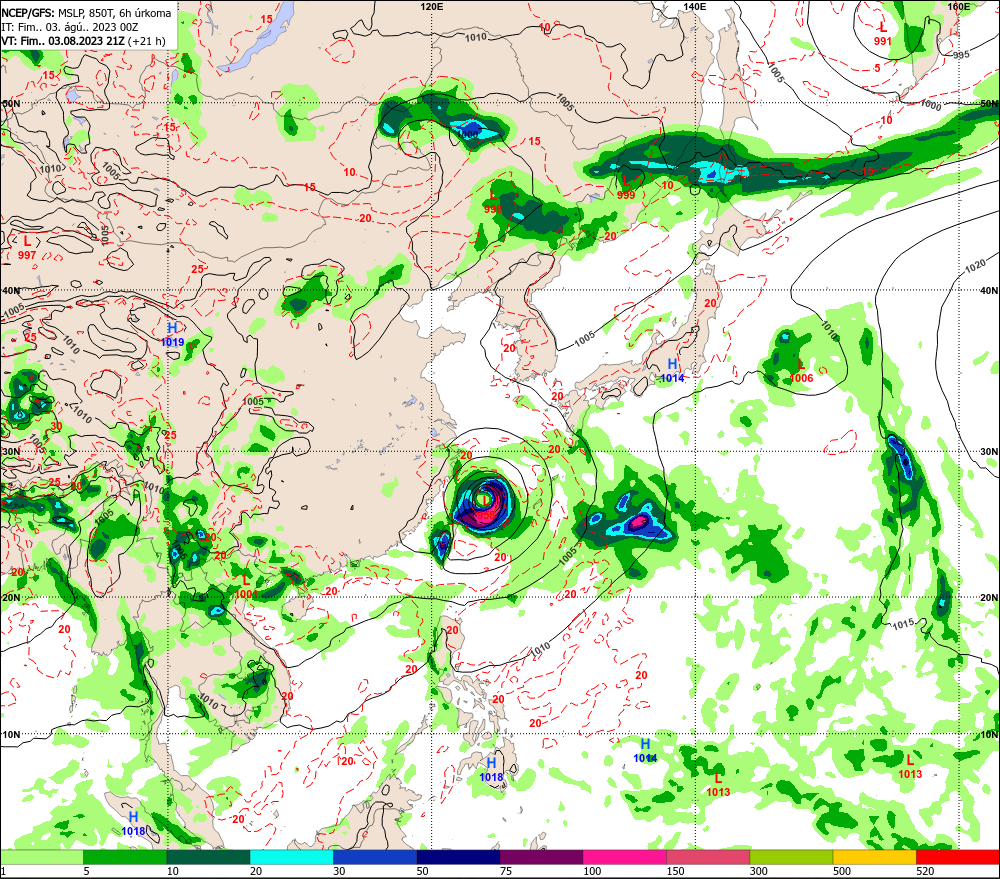
Task: Click the high pressure 'H 1019' marker
Action: click(172, 335)
